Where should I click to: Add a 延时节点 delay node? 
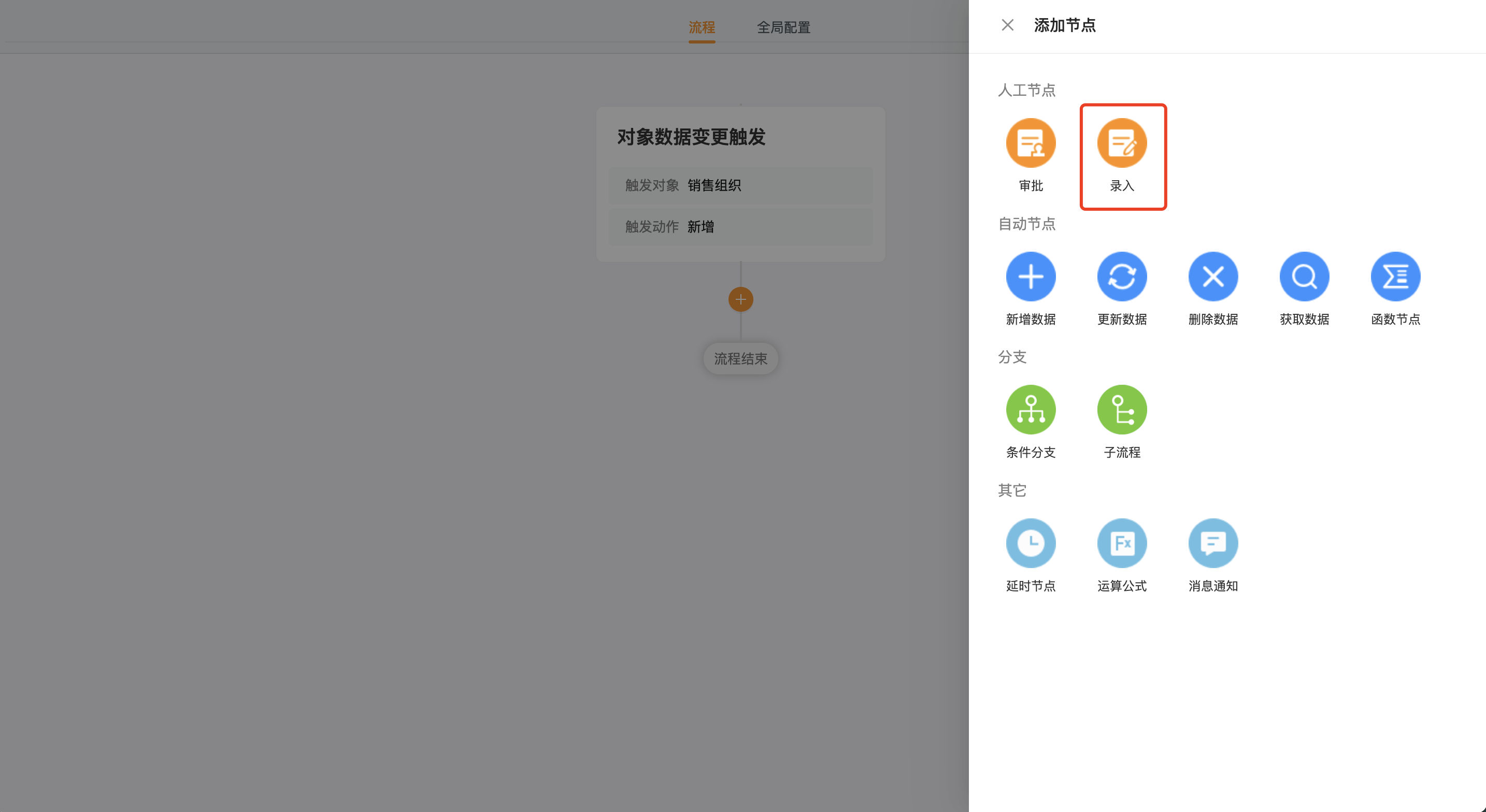[x=1030, y=543]
